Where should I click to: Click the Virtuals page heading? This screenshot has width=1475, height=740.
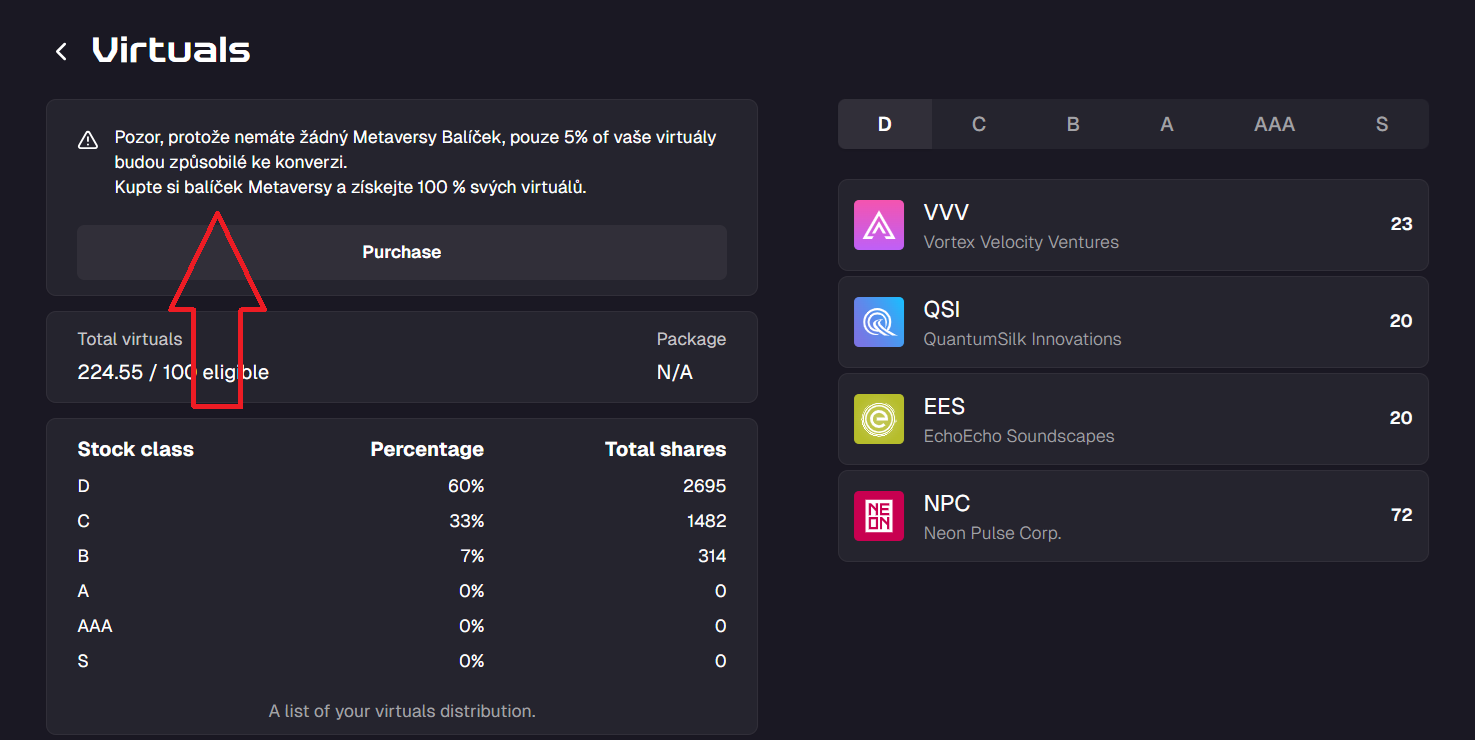(171, 50)
